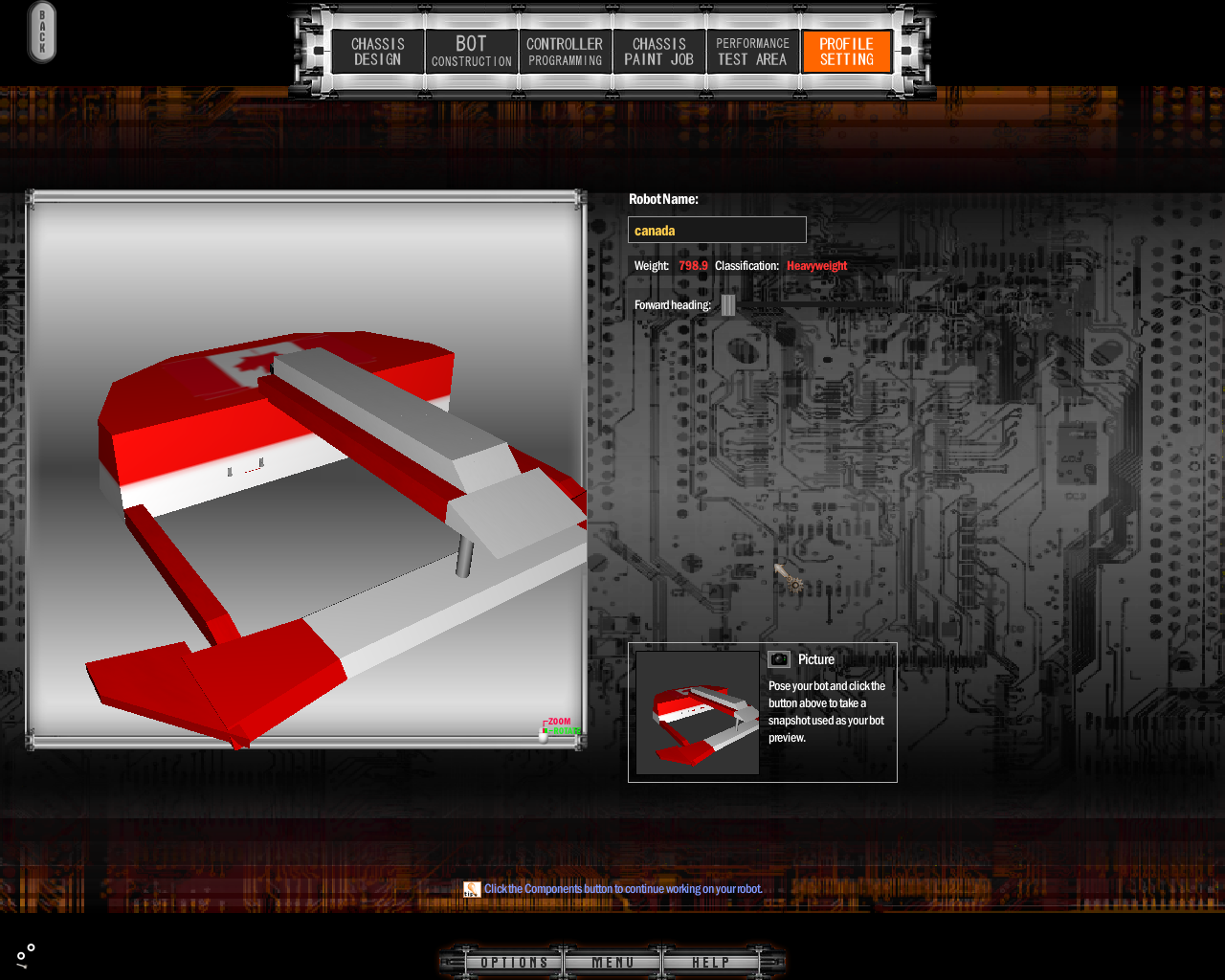
Task: Click the Robot Name field containing canada
Action: point(717,231)
